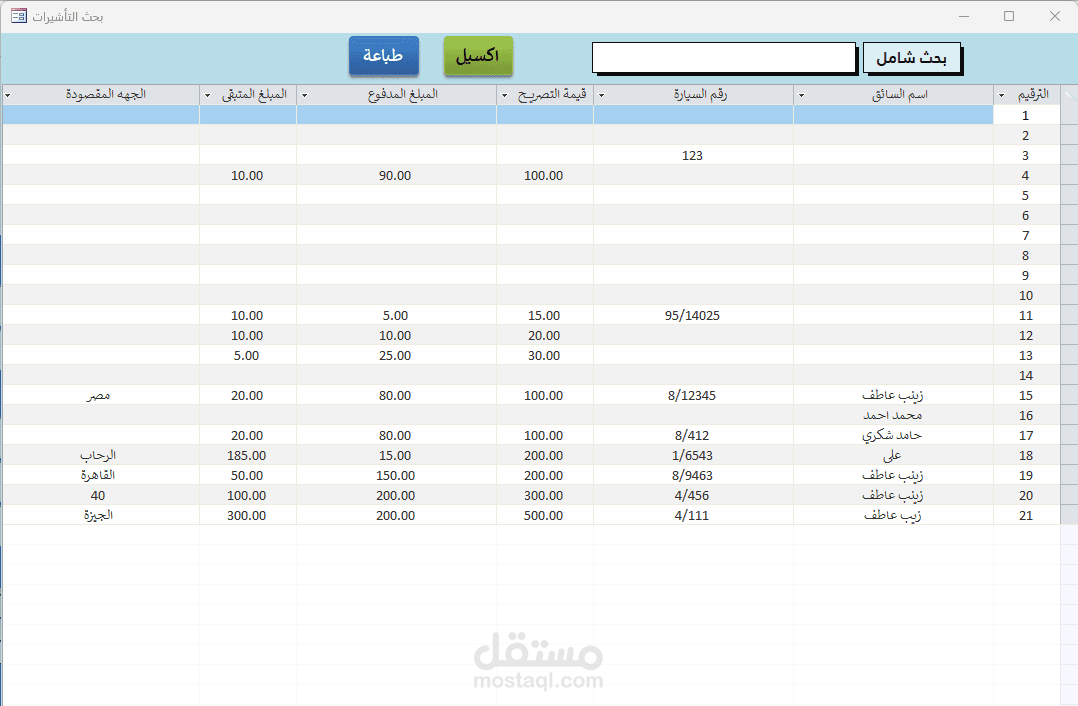Click numbering cell 14
The image size is (1078, 706).
(x=1026, y=375)
